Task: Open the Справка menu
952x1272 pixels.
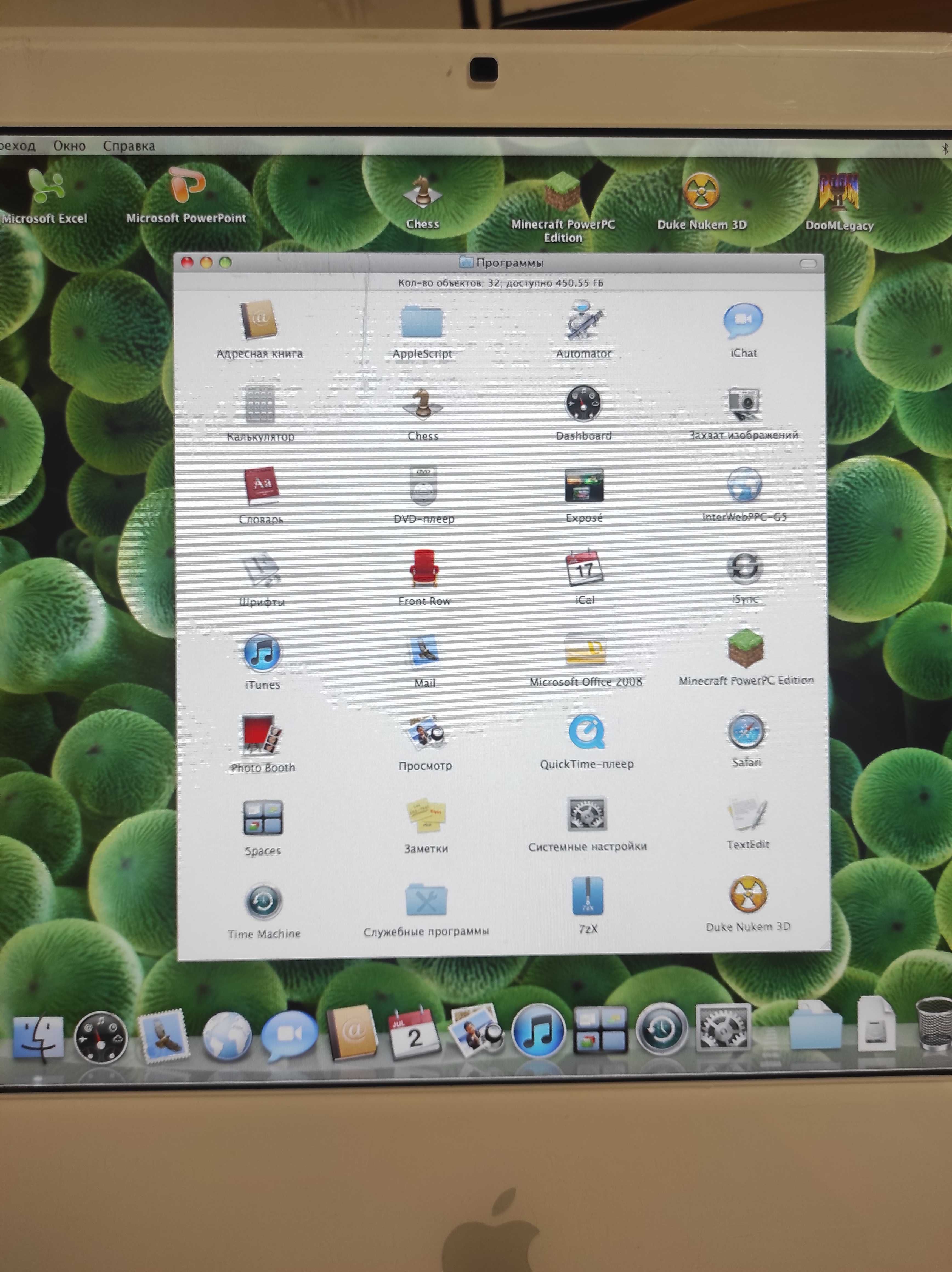Action: pyautogui.click(x=129, y=146)
